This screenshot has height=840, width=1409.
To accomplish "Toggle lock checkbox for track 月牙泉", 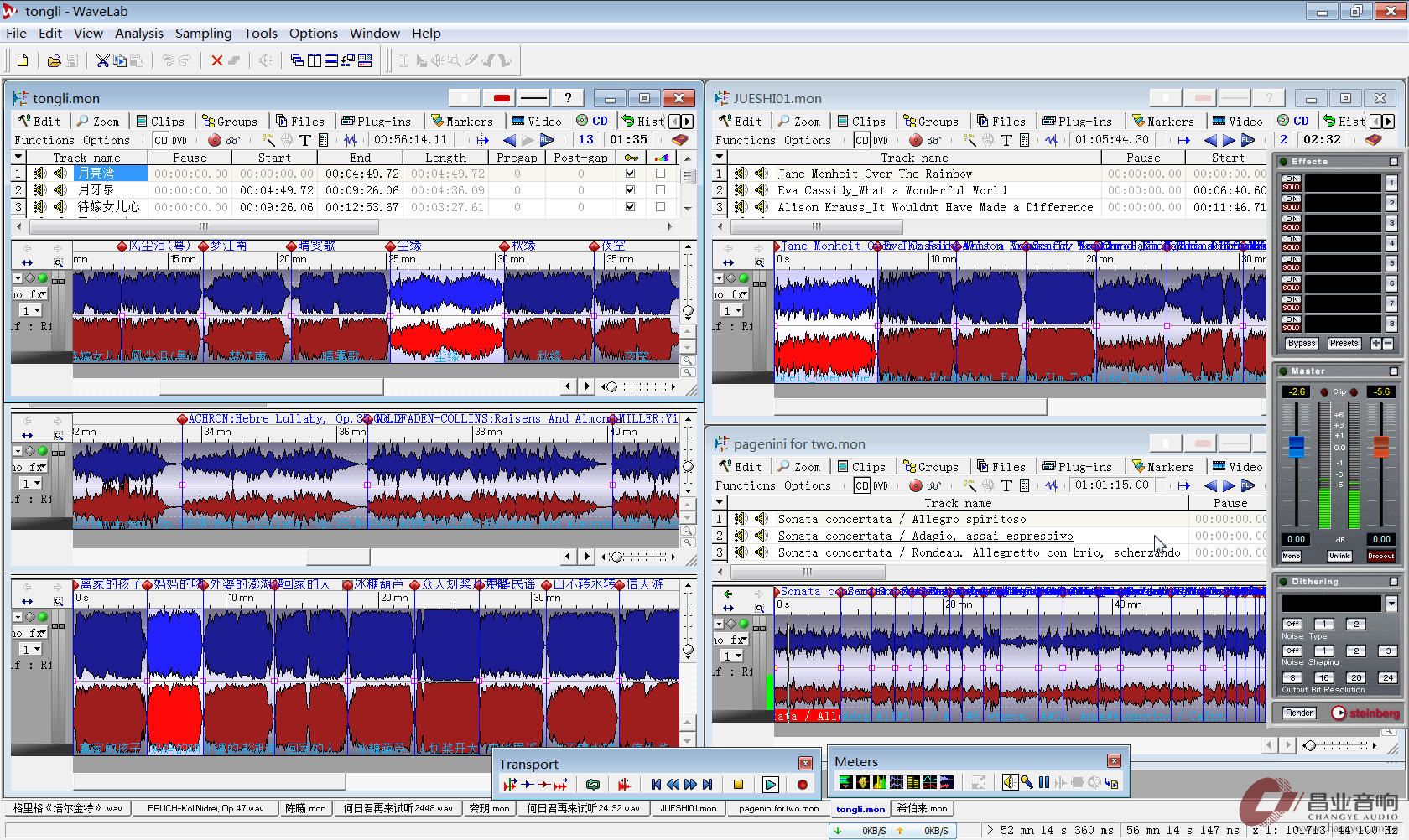I will pos(631,190).
